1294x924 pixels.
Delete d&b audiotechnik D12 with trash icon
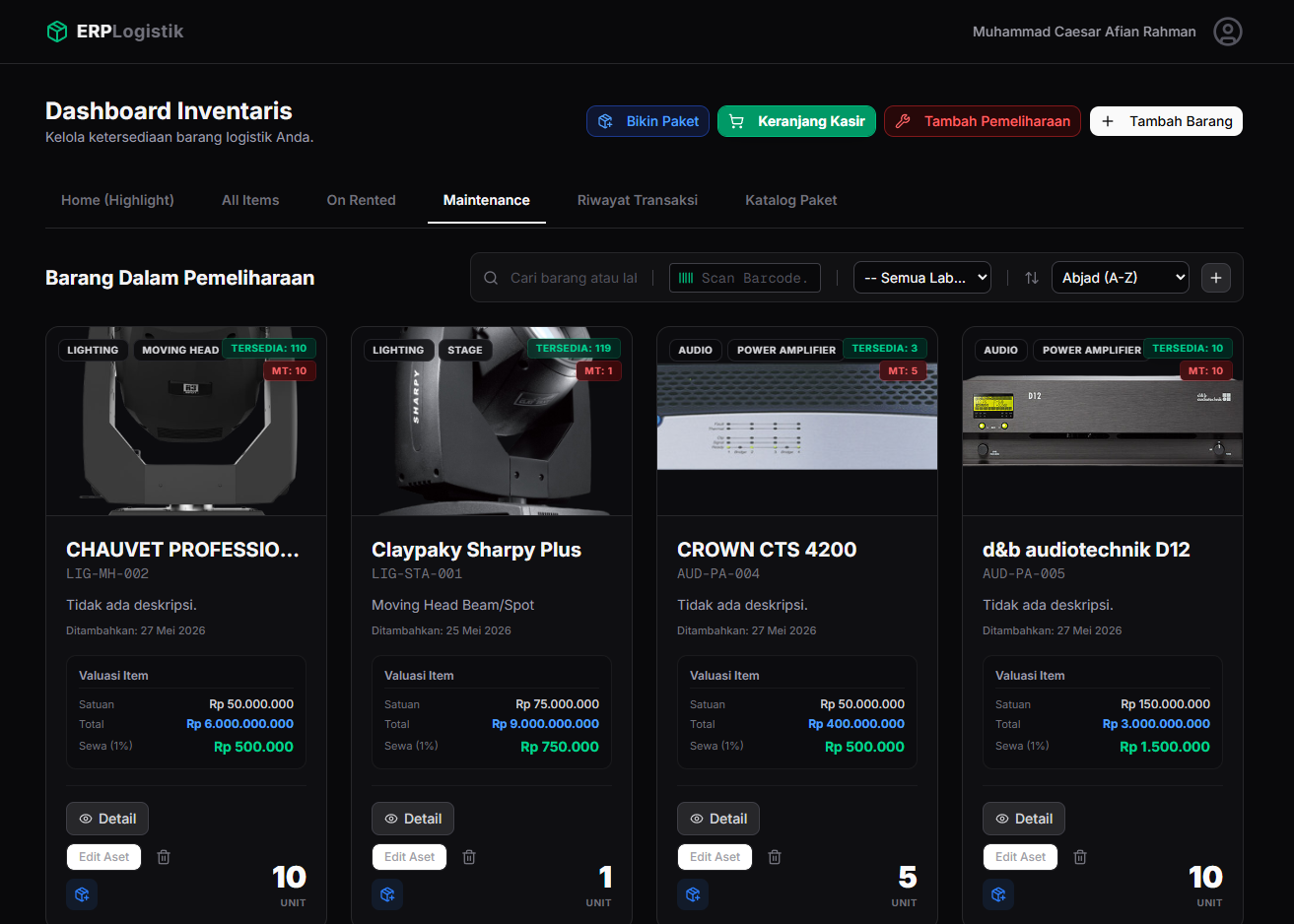point(1080,857)
